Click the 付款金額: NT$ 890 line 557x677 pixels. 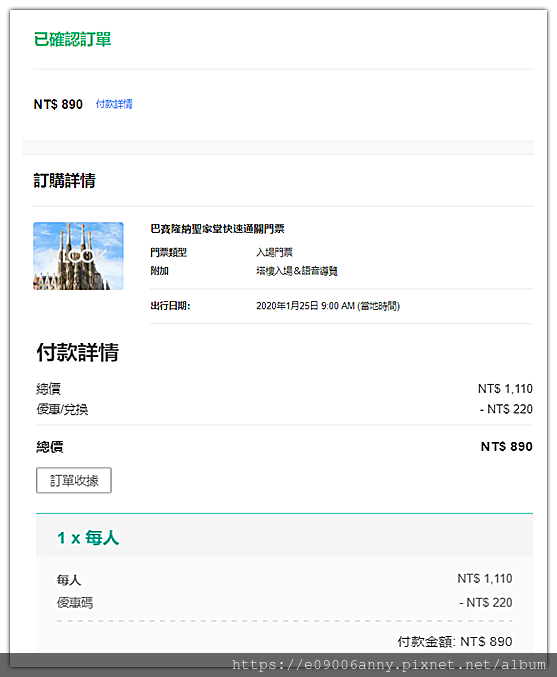[455, 642]
